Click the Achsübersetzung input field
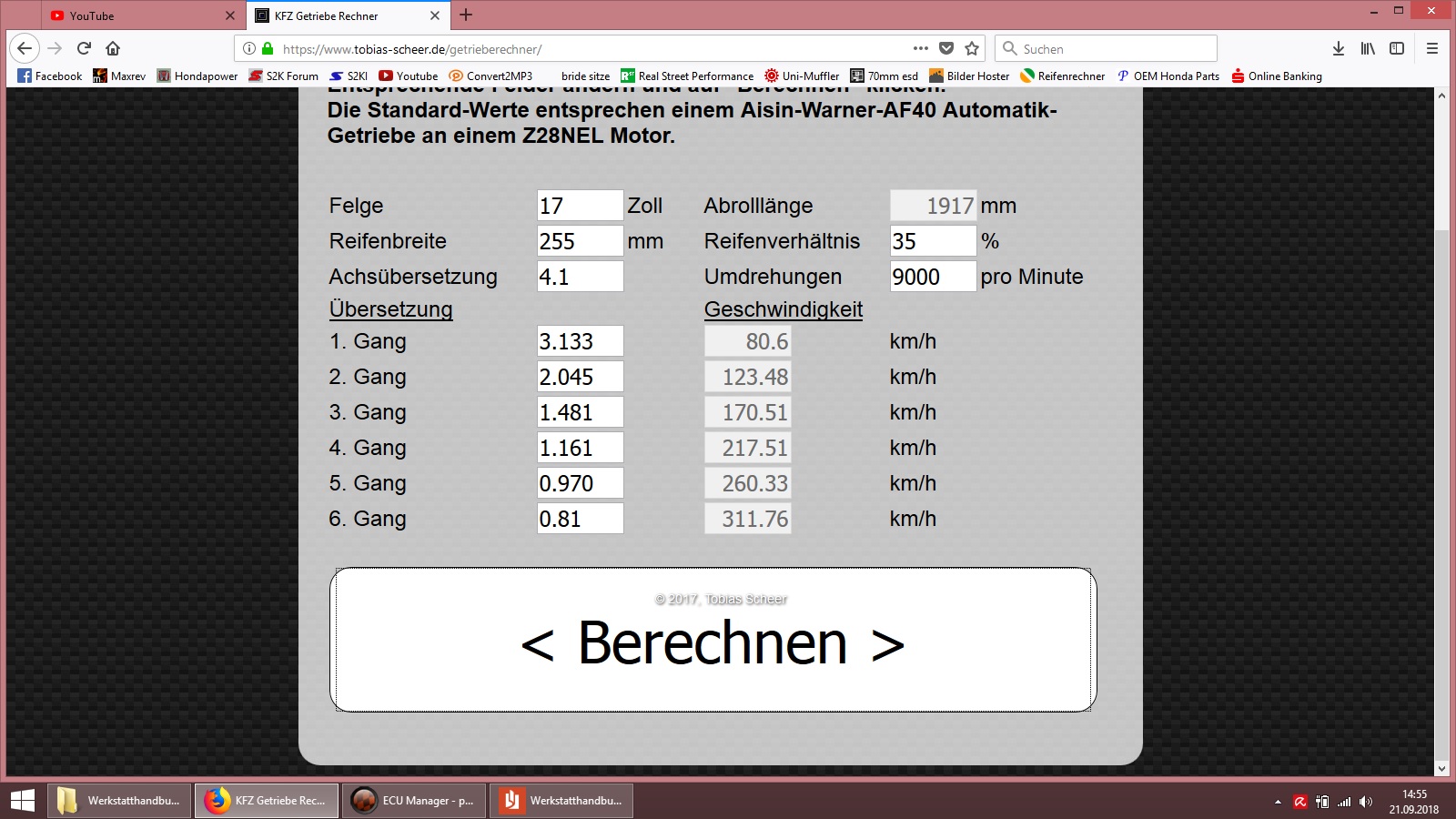The image size is (1456, 819). (580, 277)
